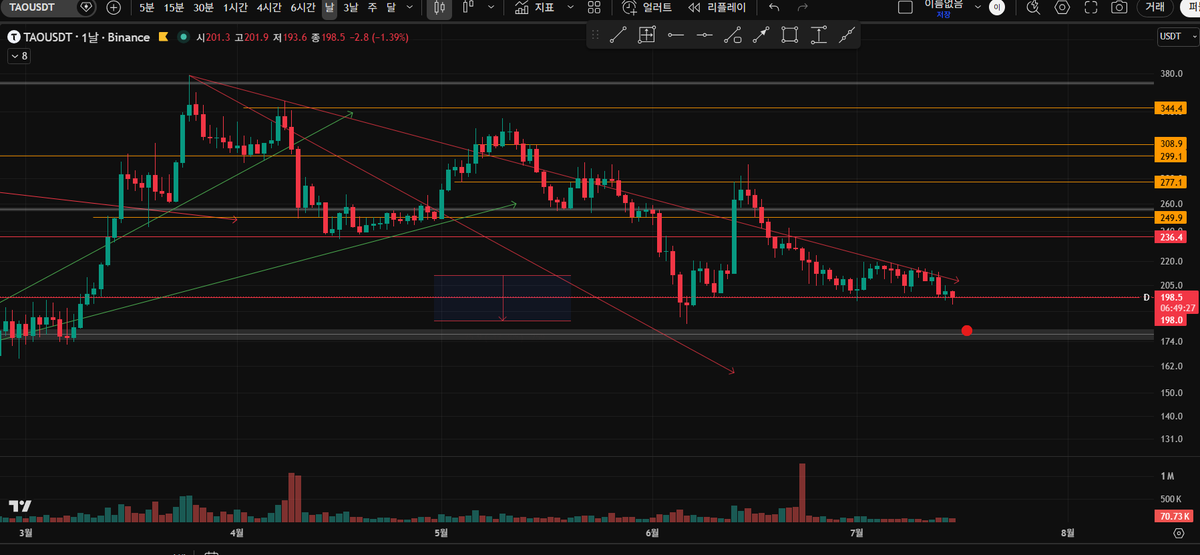Expand the chart type dropdown
1200x555 pixels.
pyautogui.click(x=489, y=7)
